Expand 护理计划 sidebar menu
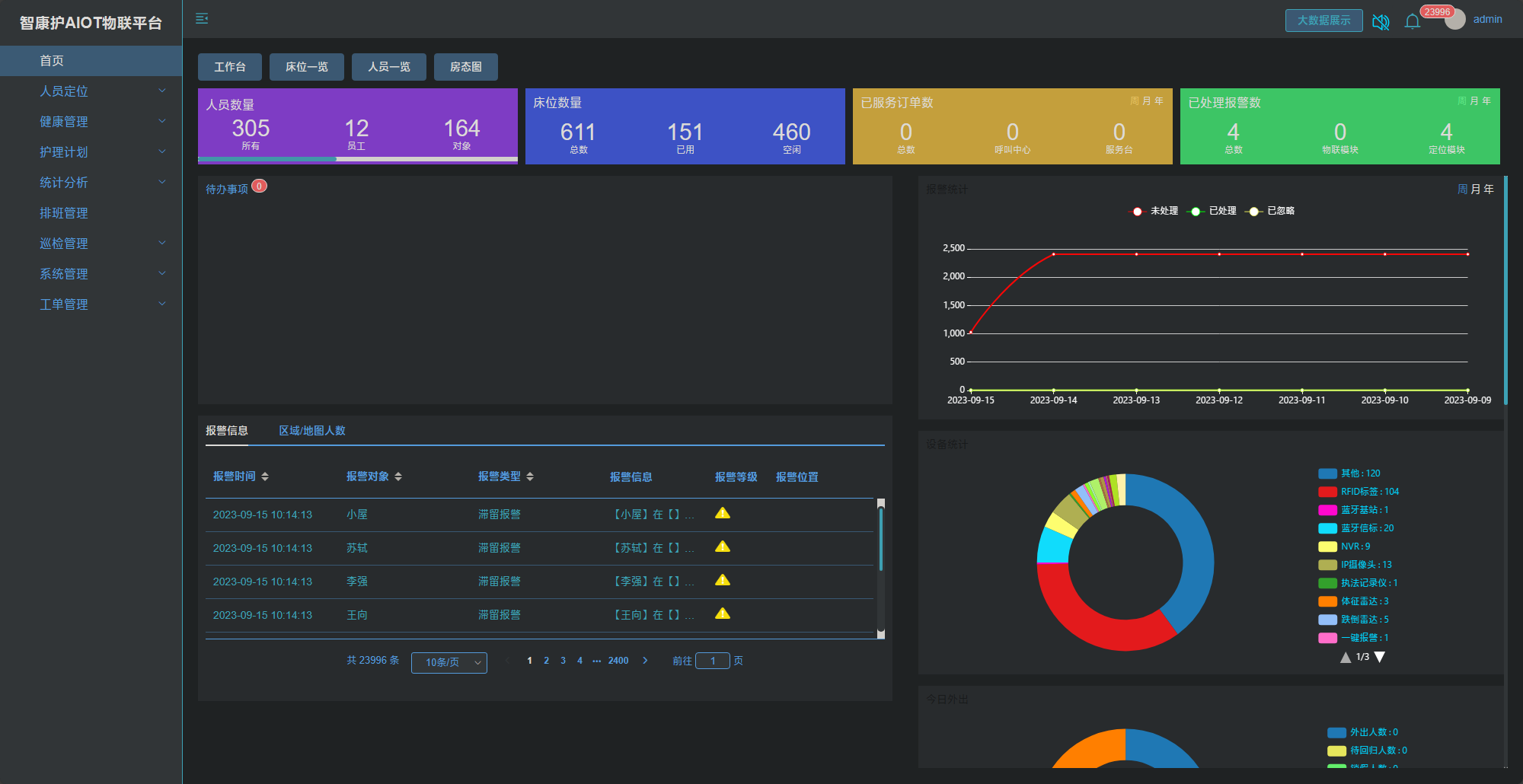 (91, 152)
